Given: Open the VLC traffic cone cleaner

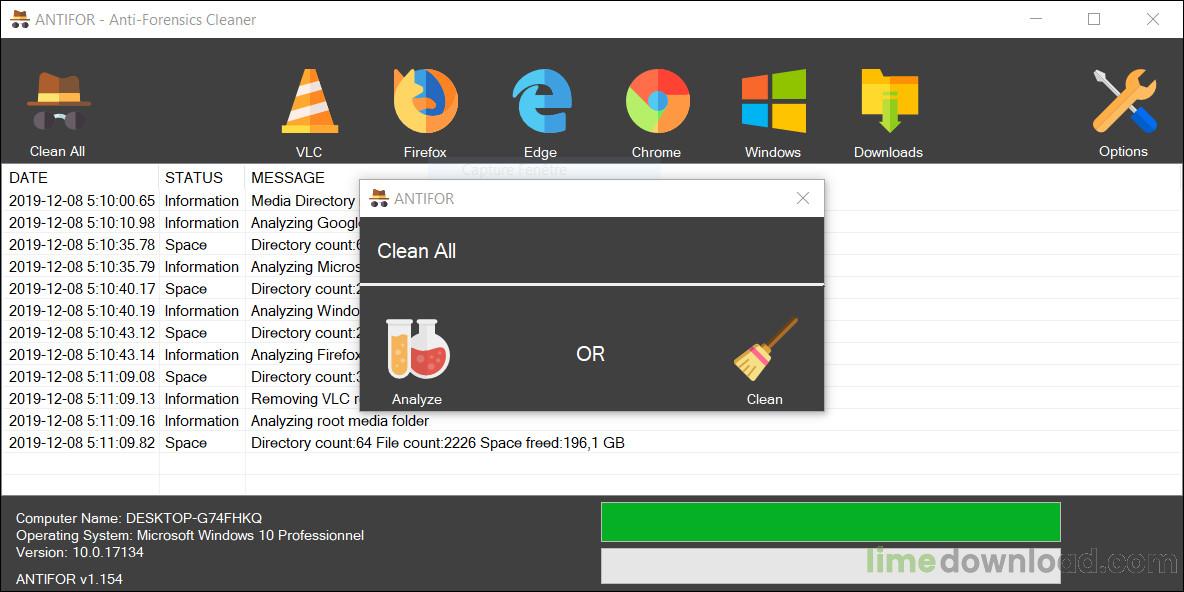Looking at the screenshot, I should 309,104.
